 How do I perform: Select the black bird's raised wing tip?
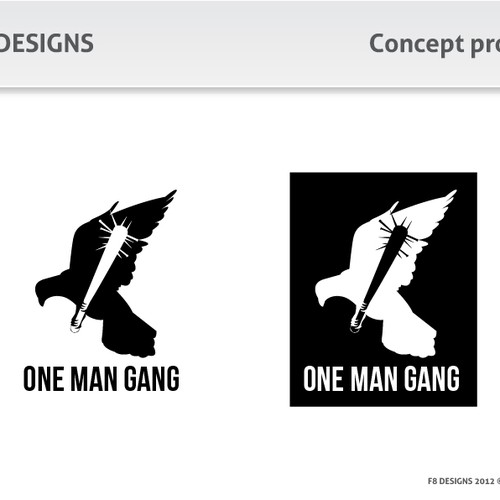coord(167,197)
